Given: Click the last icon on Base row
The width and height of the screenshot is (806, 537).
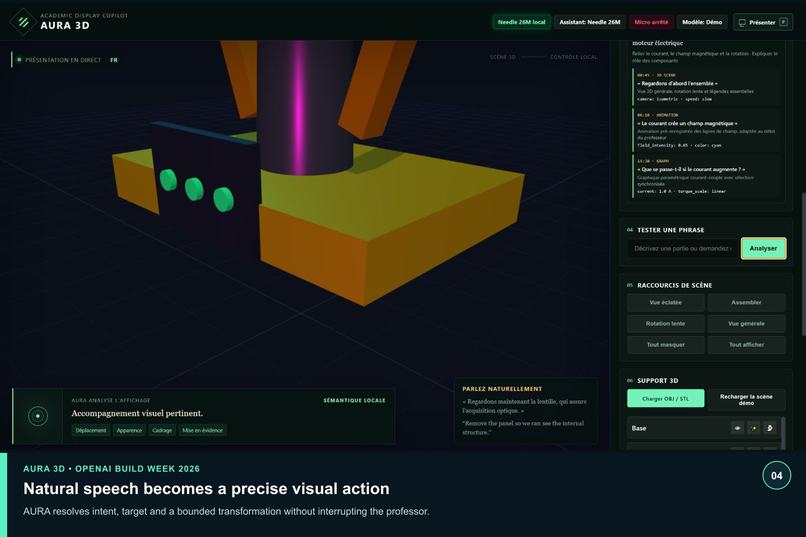Looking at the screenshot, I should point(770,428).
